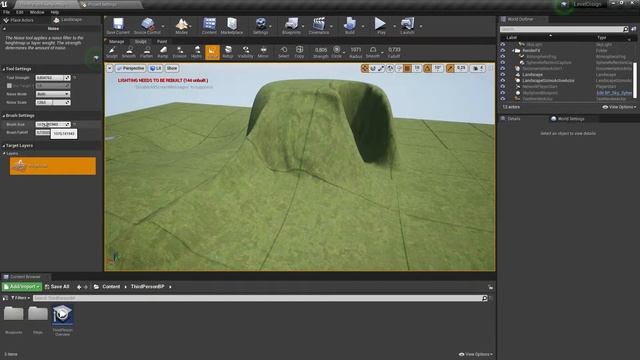Screen dimensions: 640x360
Task: Select the Smooth landscape tool
Action: (x=129, y=52)
